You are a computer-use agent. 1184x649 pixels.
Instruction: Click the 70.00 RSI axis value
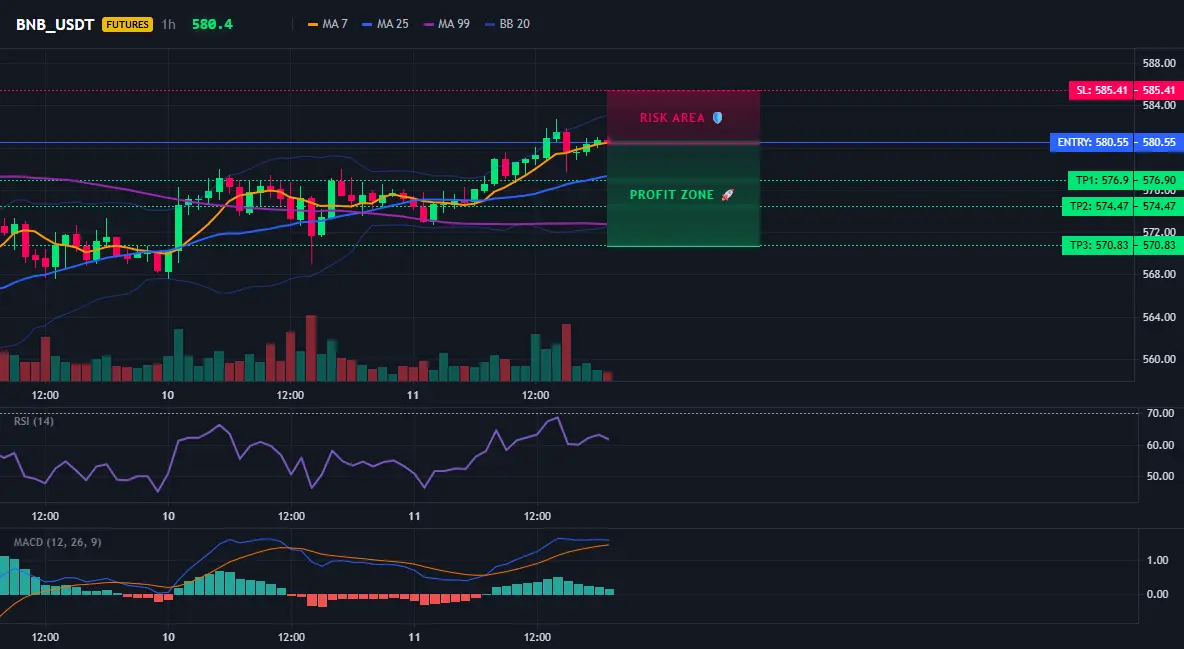[1161, 413]
